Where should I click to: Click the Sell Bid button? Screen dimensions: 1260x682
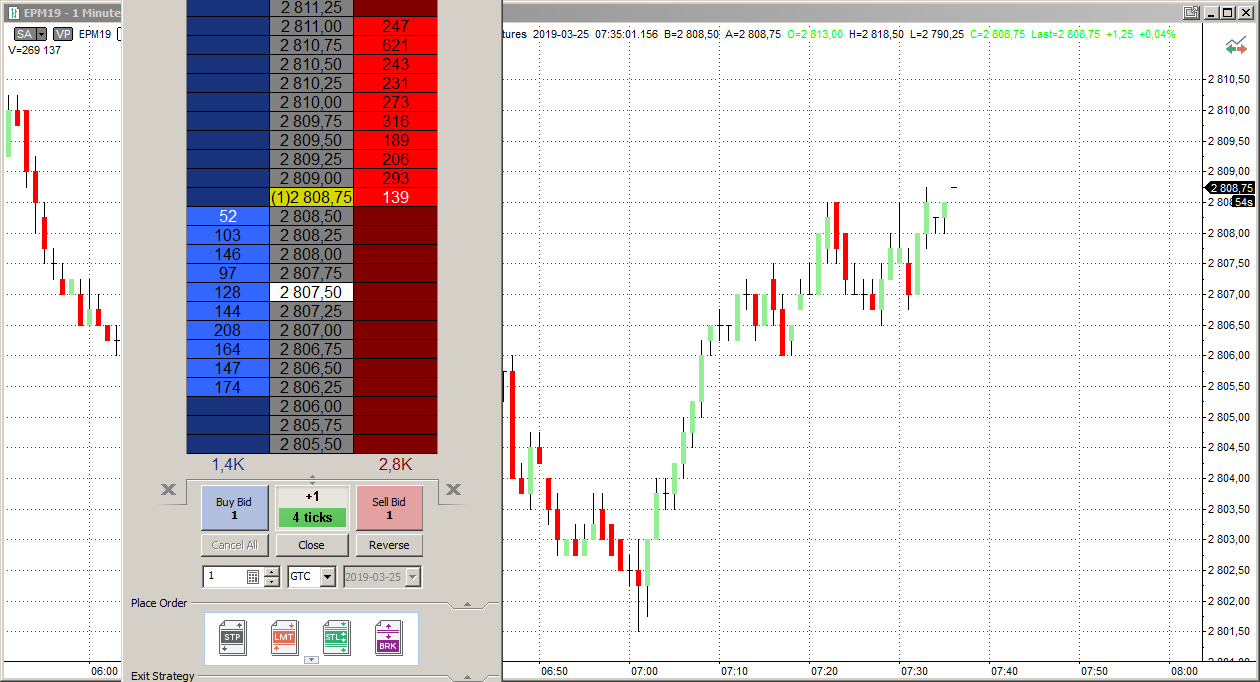click(x=389, y=508)
